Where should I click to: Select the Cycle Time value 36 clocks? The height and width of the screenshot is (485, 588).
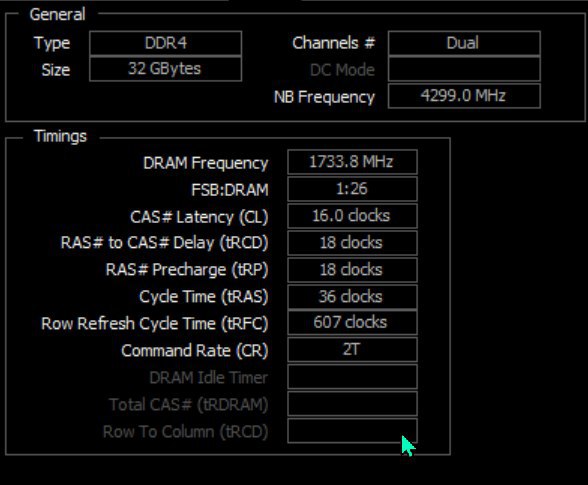tap(352, 297)
